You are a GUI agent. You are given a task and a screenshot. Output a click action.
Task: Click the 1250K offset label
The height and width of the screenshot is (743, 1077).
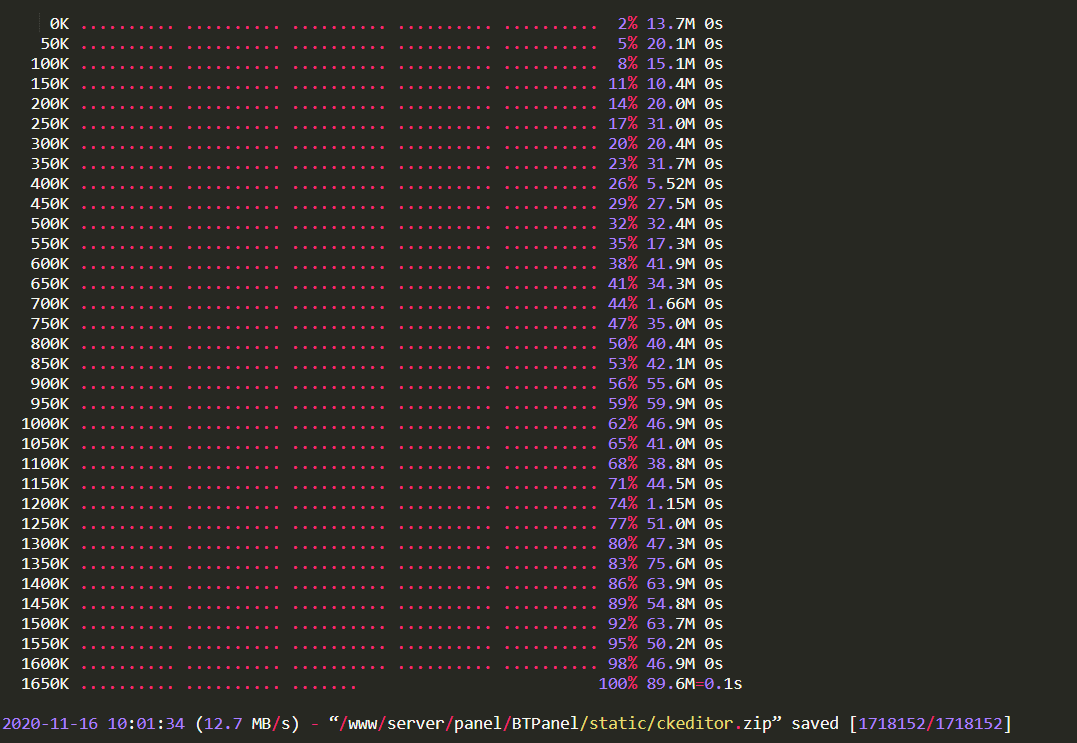click(45, 524)
